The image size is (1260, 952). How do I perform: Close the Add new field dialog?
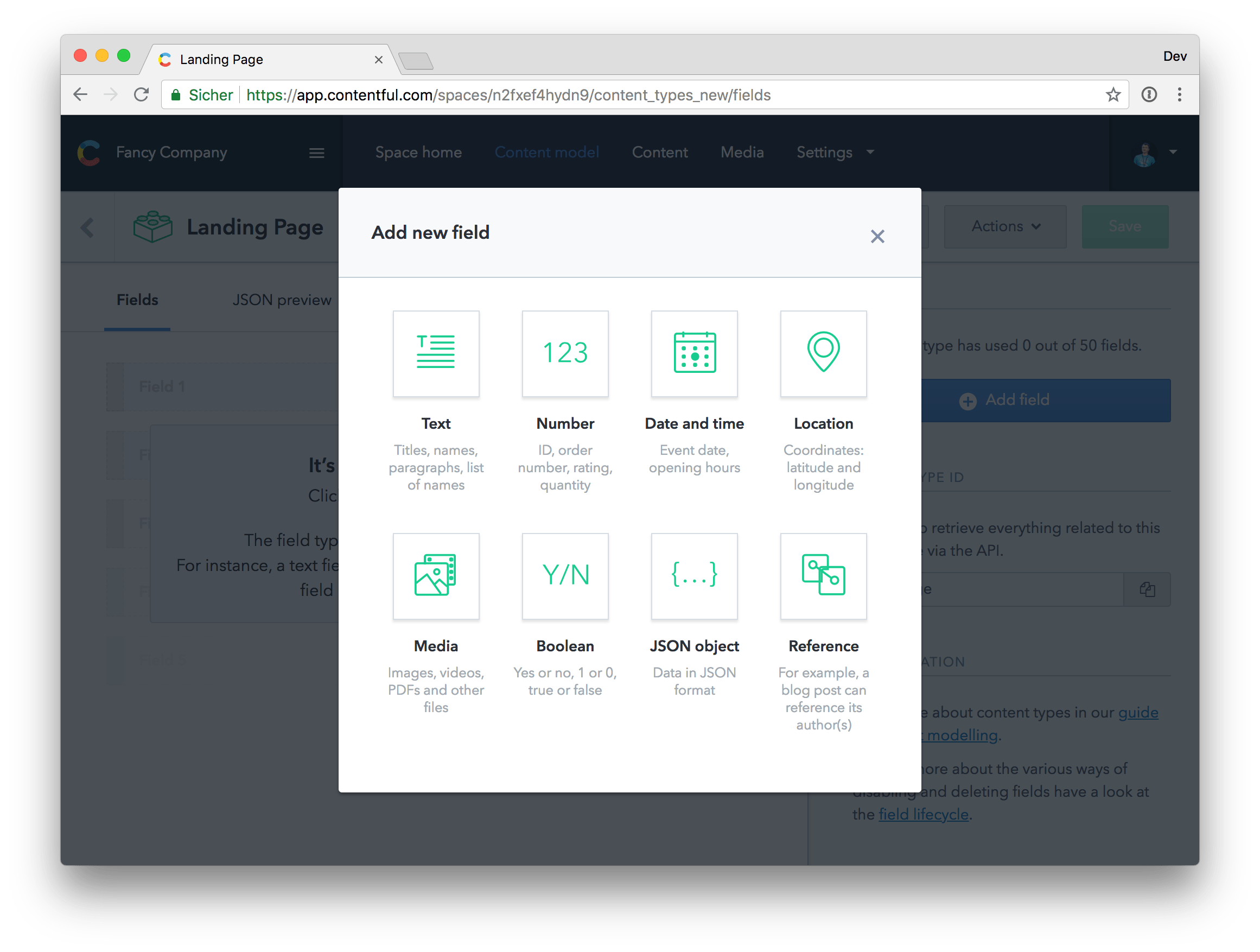coord(877,236)
